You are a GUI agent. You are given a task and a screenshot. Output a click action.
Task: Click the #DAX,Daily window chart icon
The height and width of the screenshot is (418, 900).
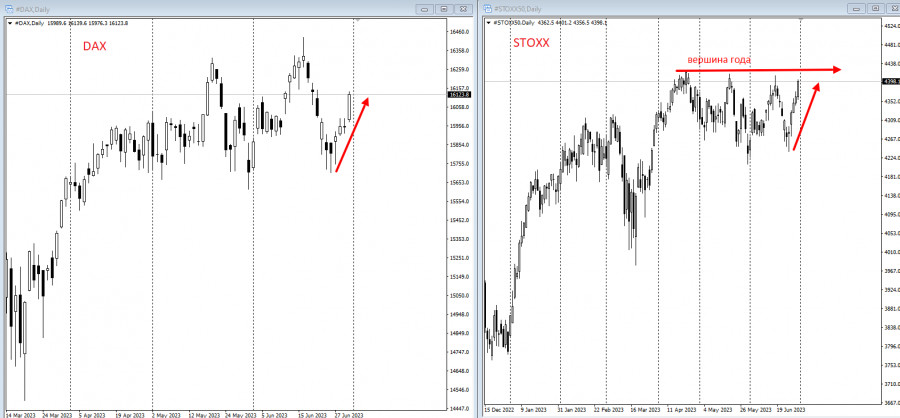(x=8, y=9)
